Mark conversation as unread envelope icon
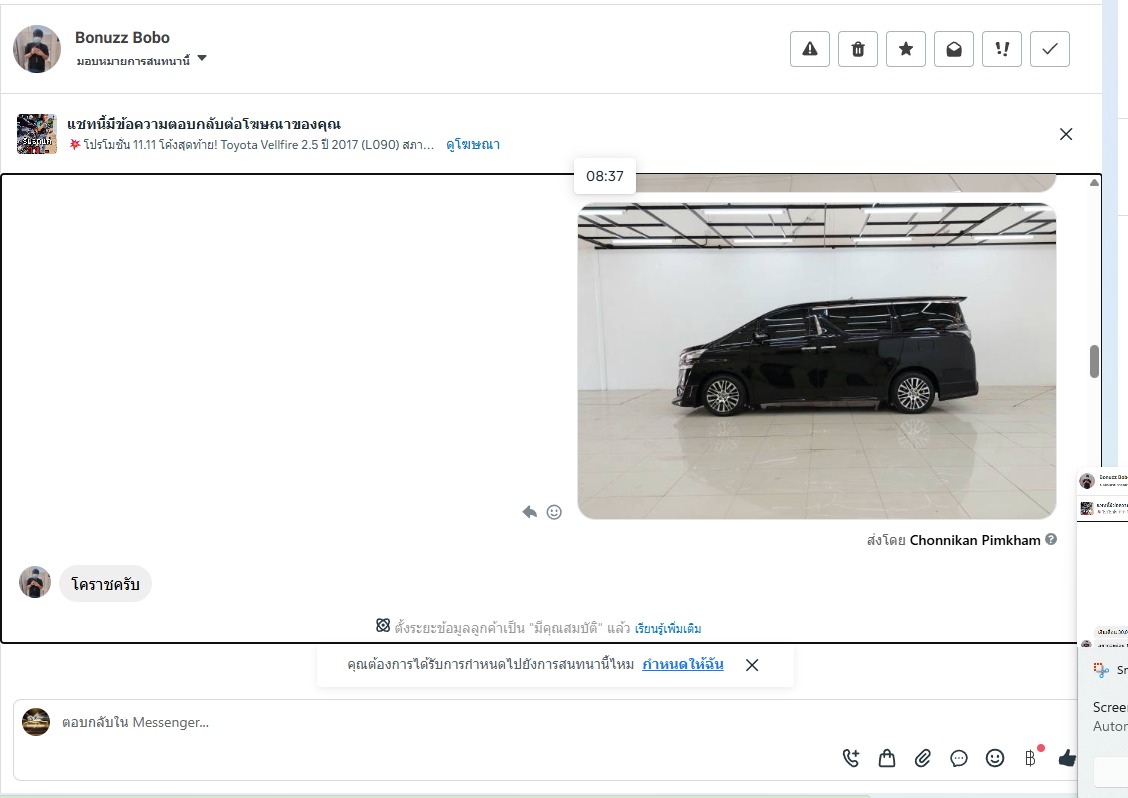This screenshot has width=1128, height=798. (x=954, y=49)
